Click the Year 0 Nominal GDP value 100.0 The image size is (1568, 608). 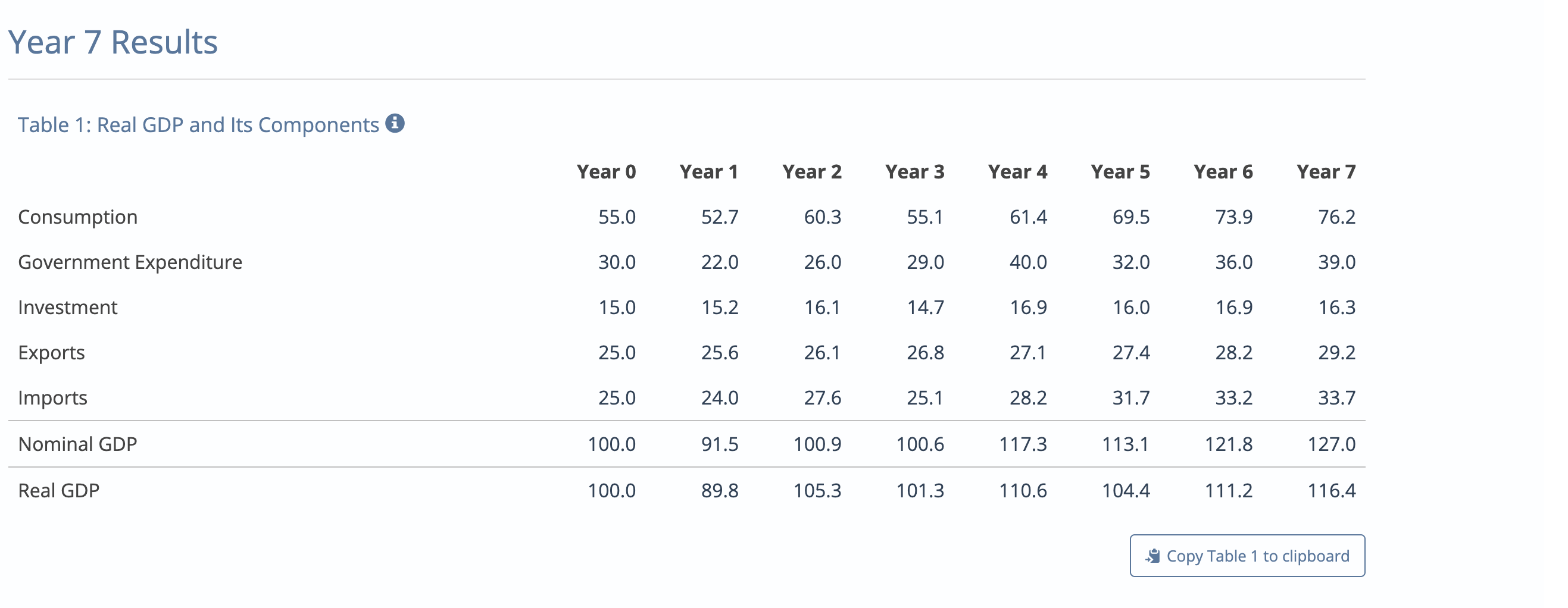point(611,444)
